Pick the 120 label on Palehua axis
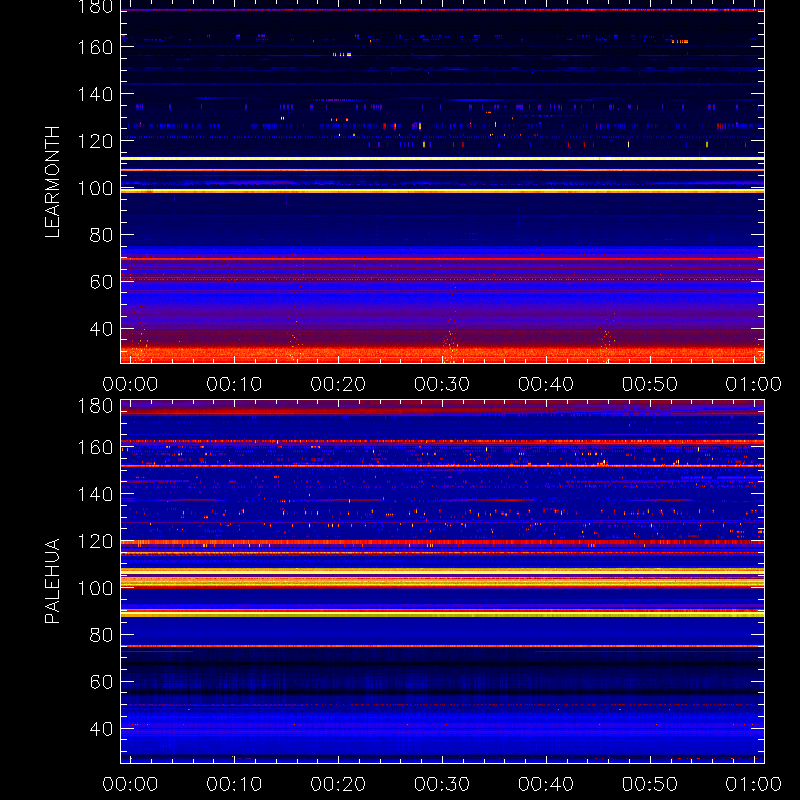Viewport: 800px width, 800px height. click(x=95, y=541)
